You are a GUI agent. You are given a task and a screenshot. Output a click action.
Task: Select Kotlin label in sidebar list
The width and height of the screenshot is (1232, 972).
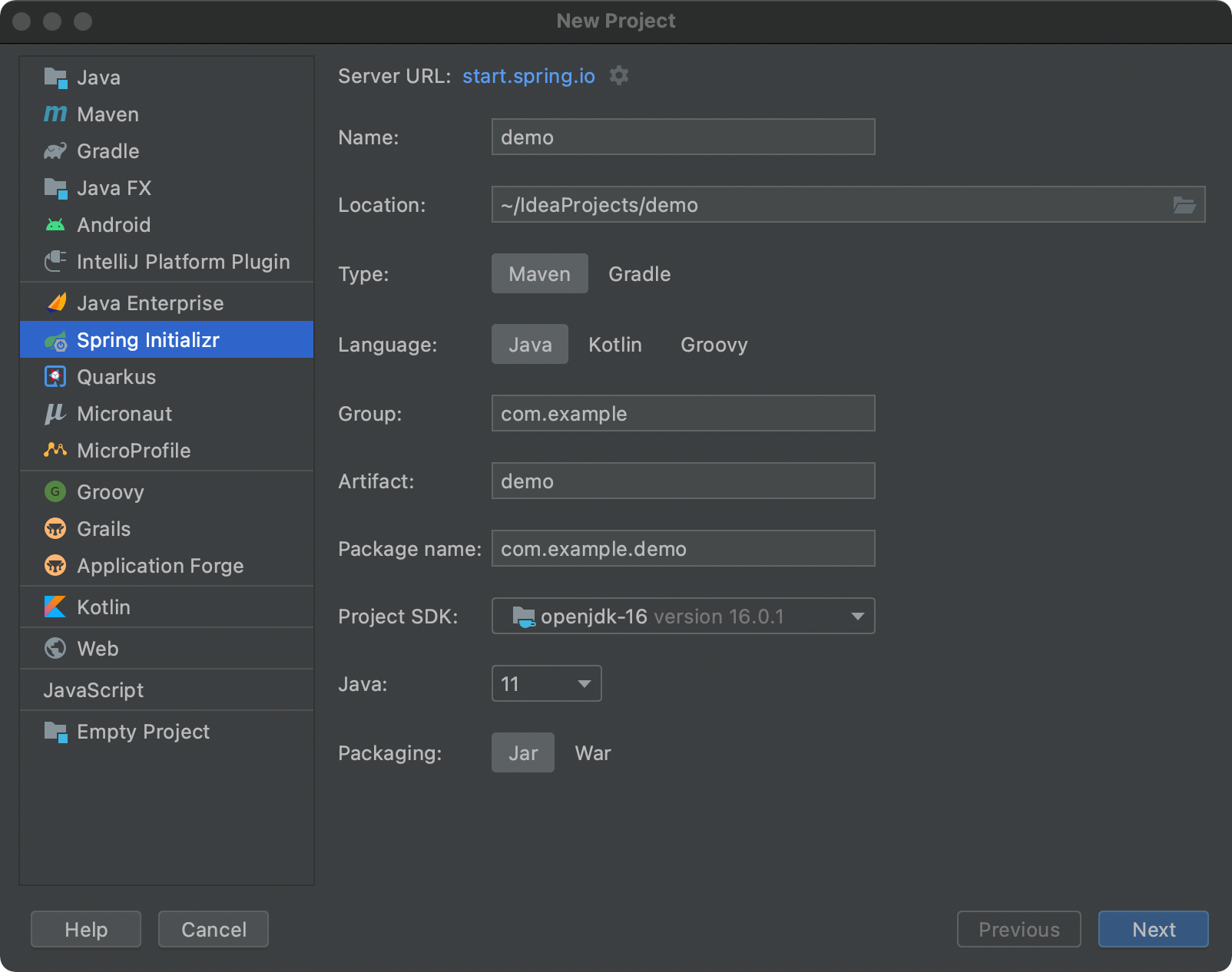(104, 607)
